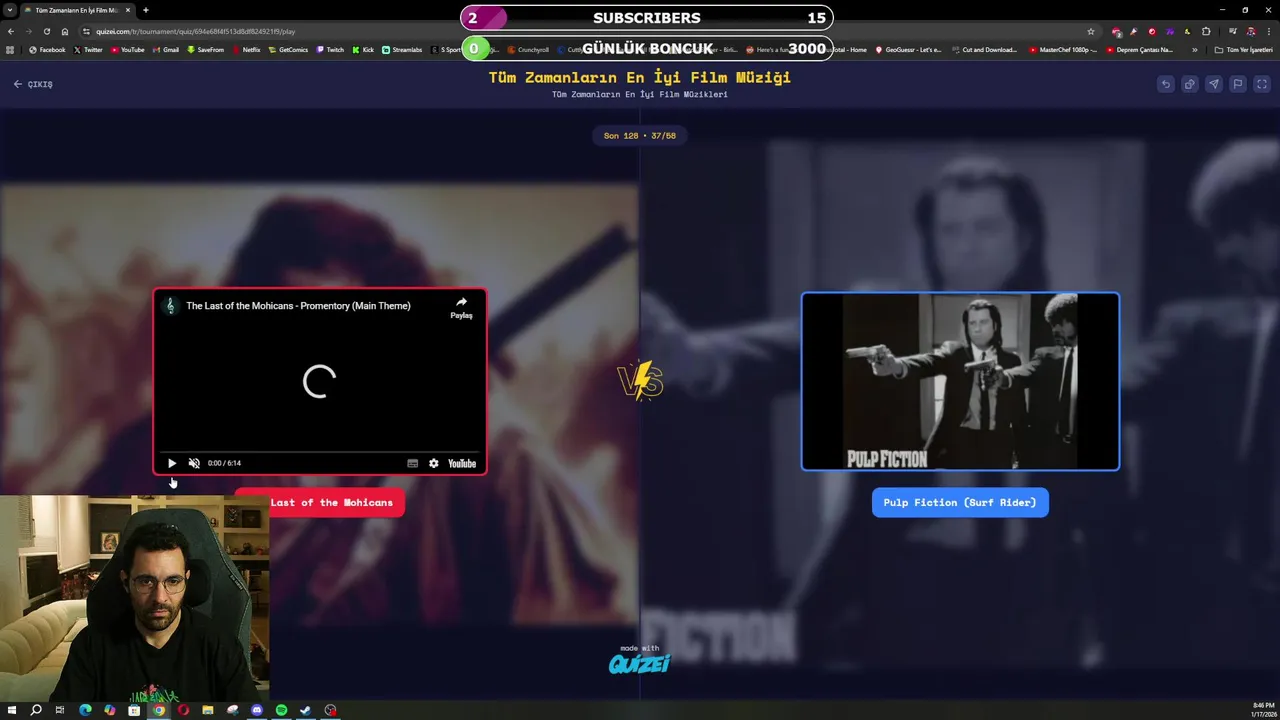Open the tab search dropdown arrow

coord(10,10)
